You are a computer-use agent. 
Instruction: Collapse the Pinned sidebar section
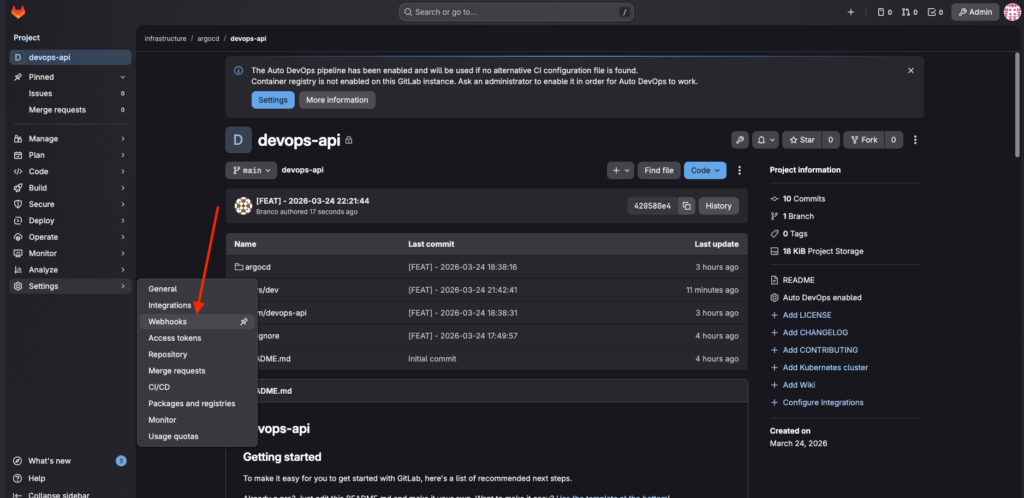[123, 77]
